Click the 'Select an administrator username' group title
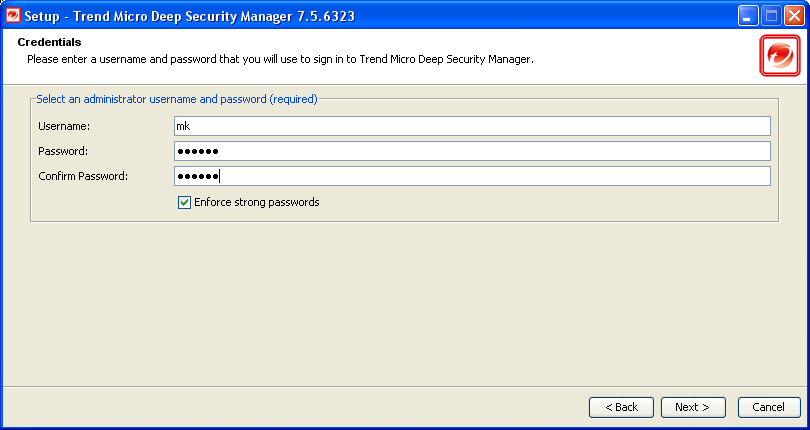This screenshot has height=430, width=810. pyautogui.click(x=176, y=99)
